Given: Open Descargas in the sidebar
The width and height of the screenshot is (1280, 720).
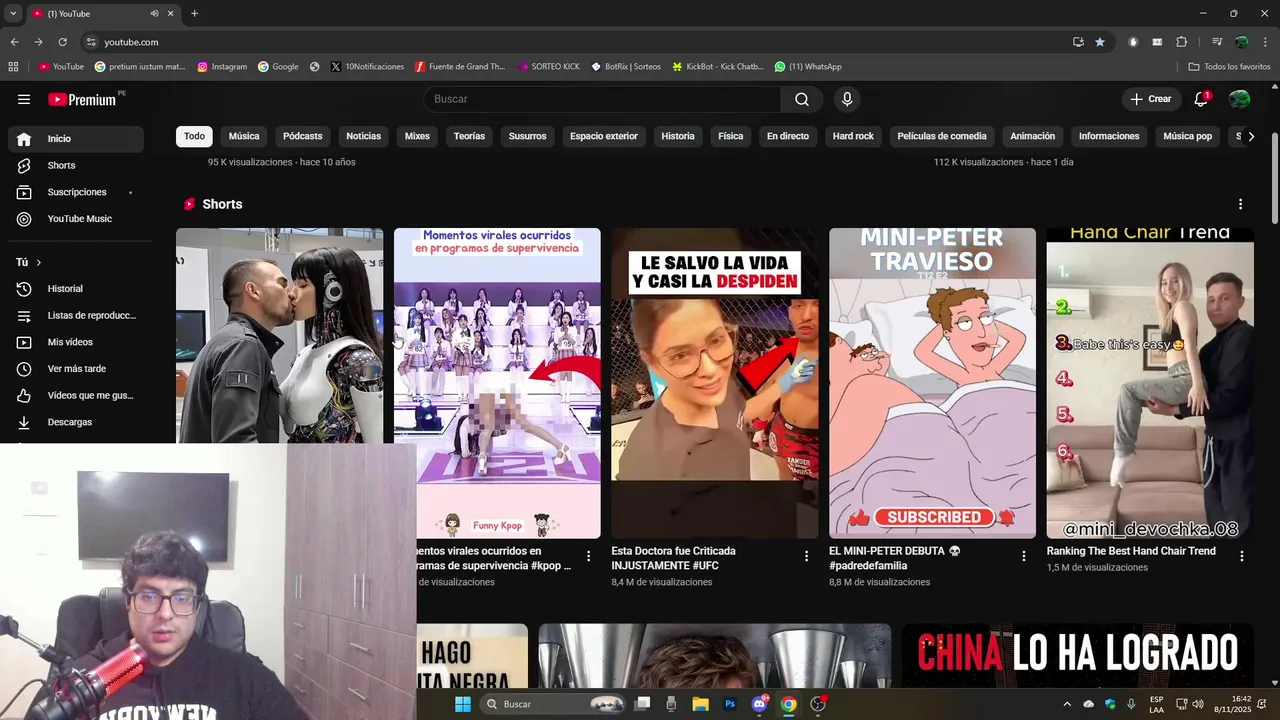Looking at the screenshot, I should [x=76, y=422].
